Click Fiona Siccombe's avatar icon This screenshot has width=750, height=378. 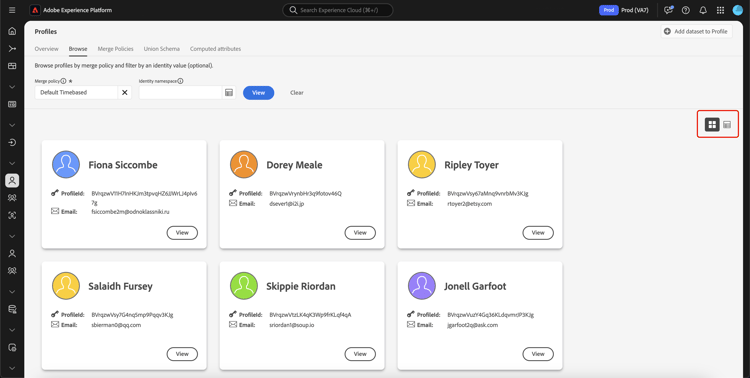(66, 165)
